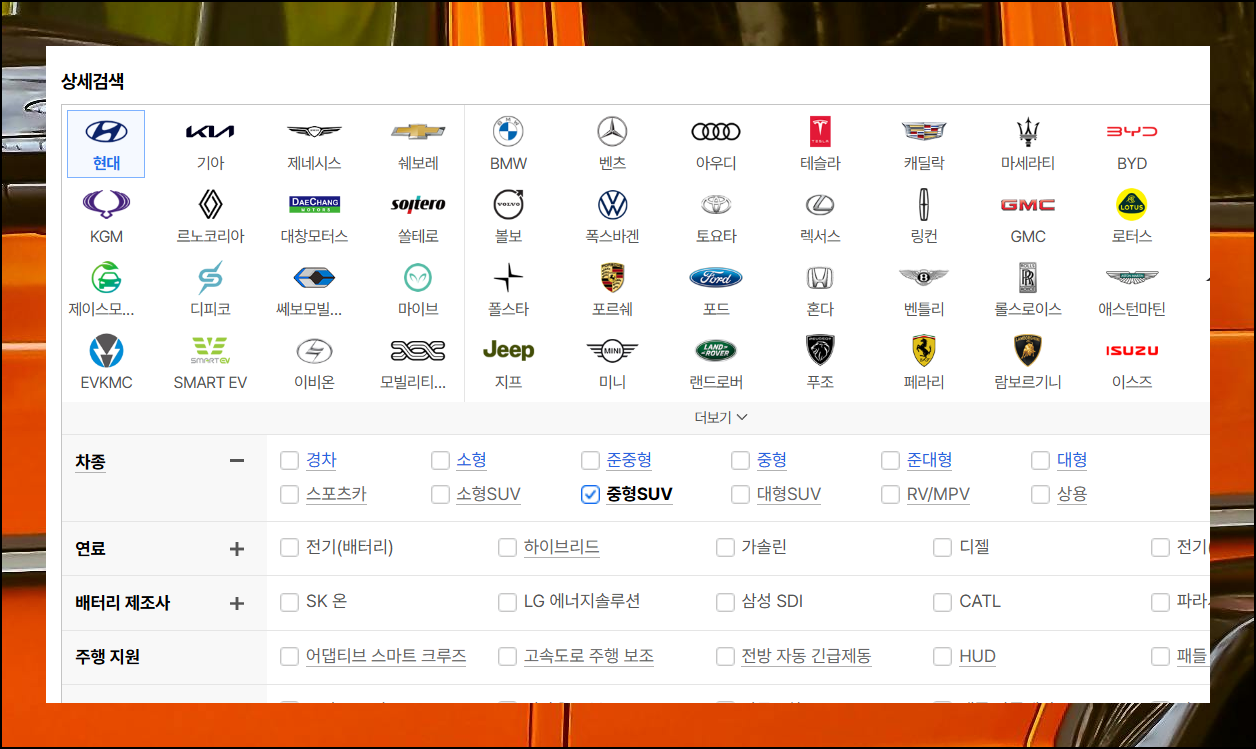Select the Mercedes-Benz (벤츠) logo
This screenshot has width=1256, height=749.
[612, 131]
